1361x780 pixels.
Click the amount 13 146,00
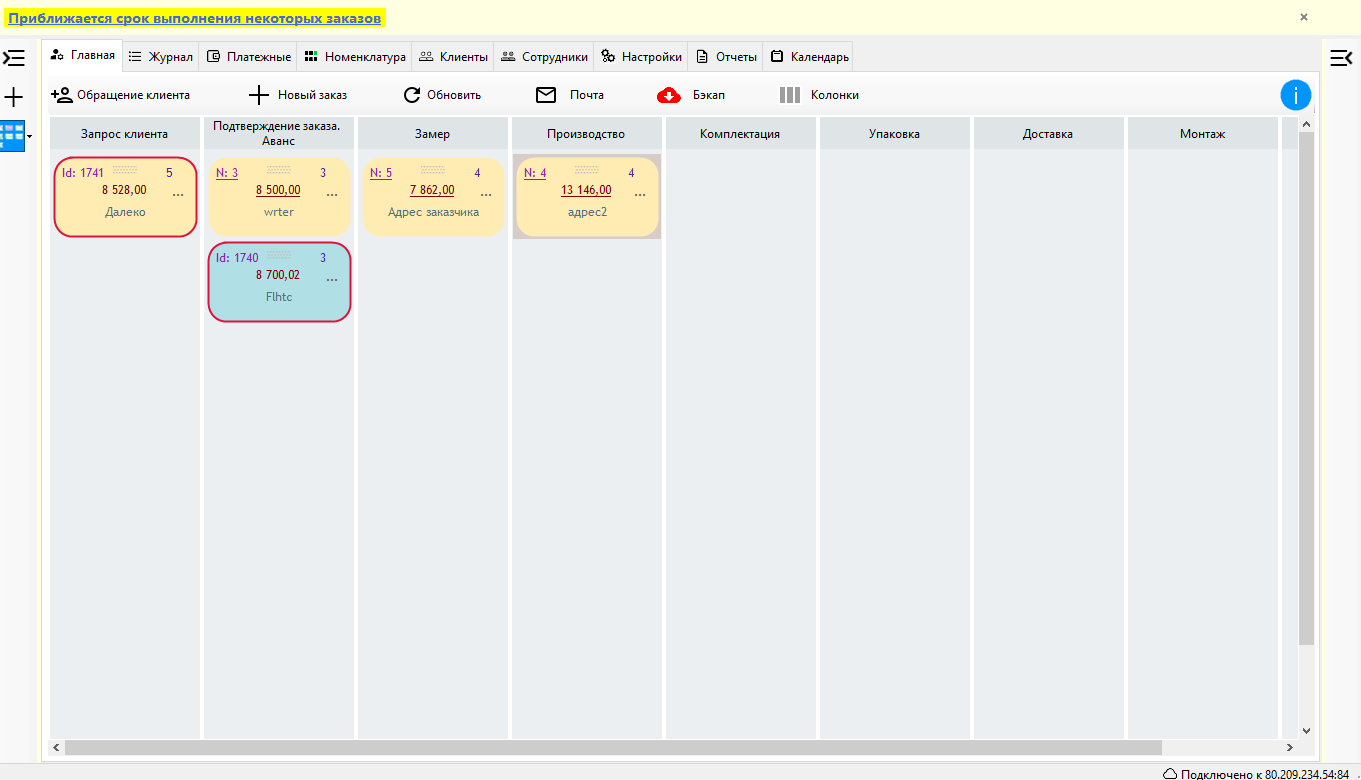[x=586, y=190]
